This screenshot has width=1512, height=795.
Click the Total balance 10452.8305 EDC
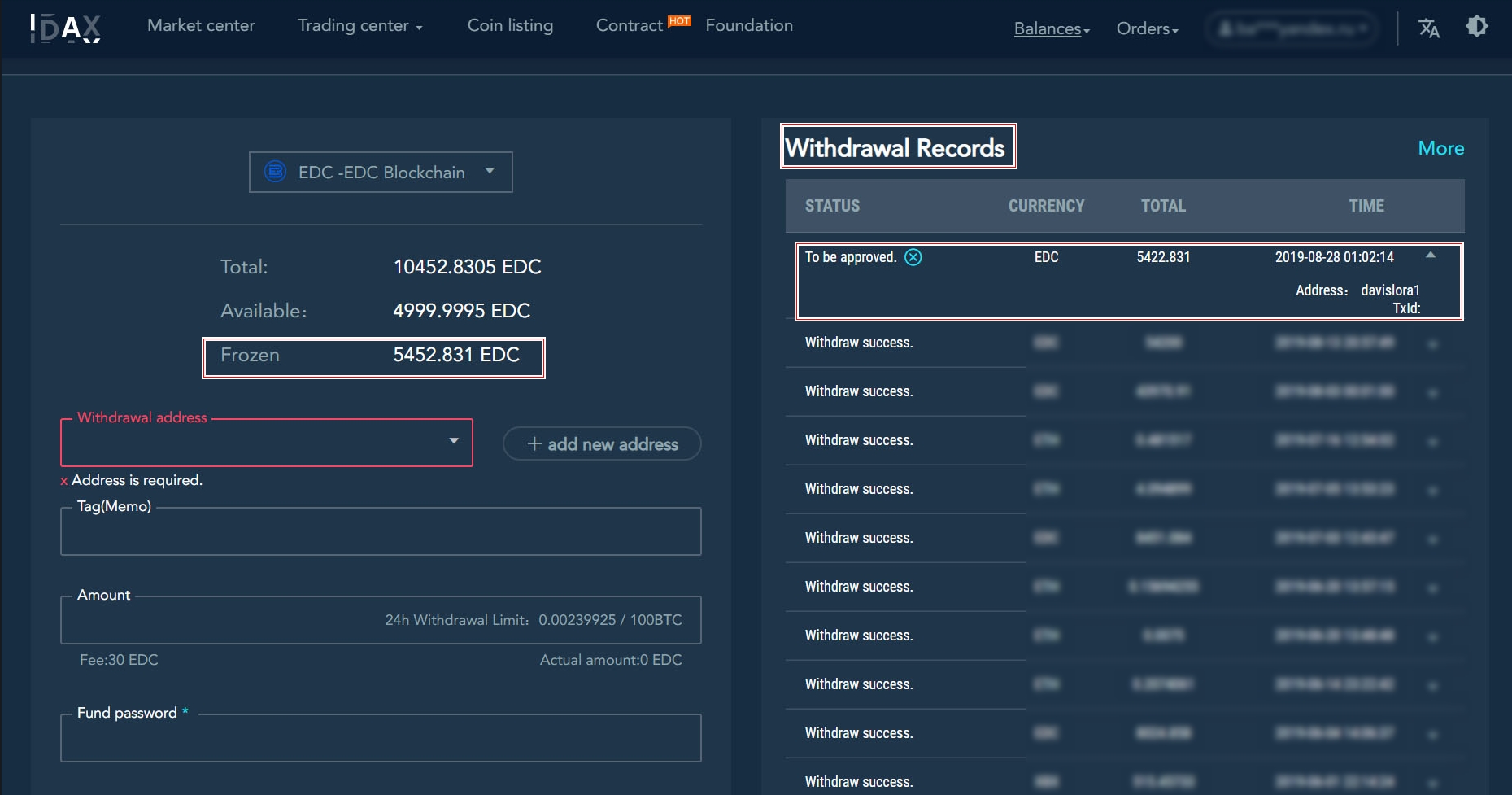pyautogui.click(x=467, y=267)
